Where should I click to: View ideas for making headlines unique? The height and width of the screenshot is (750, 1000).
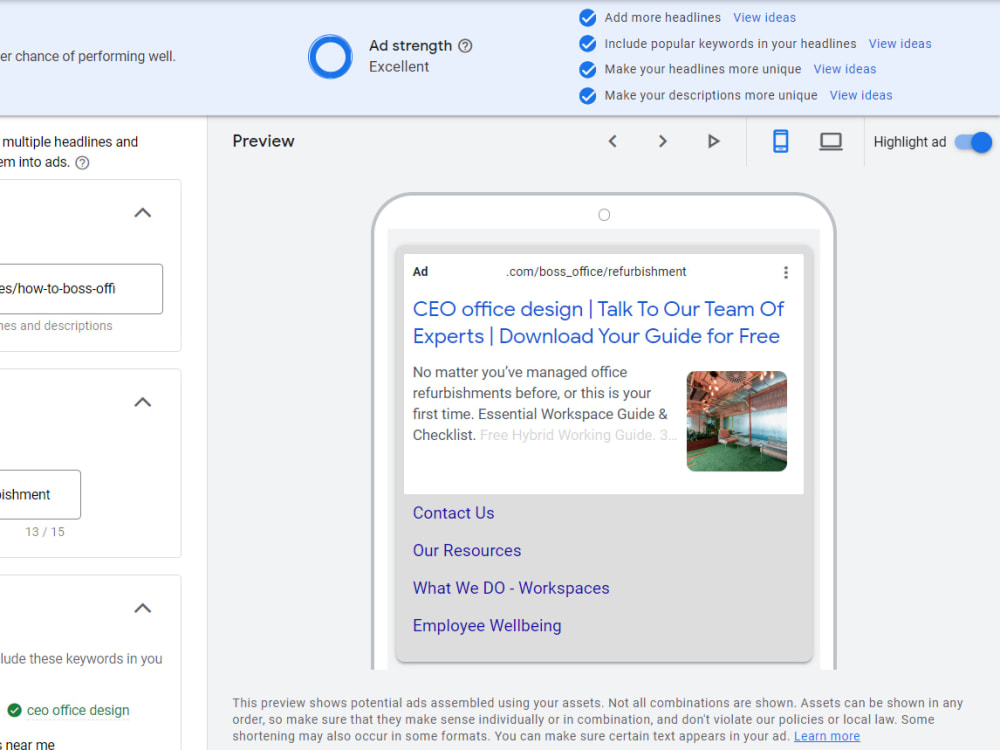844,69
